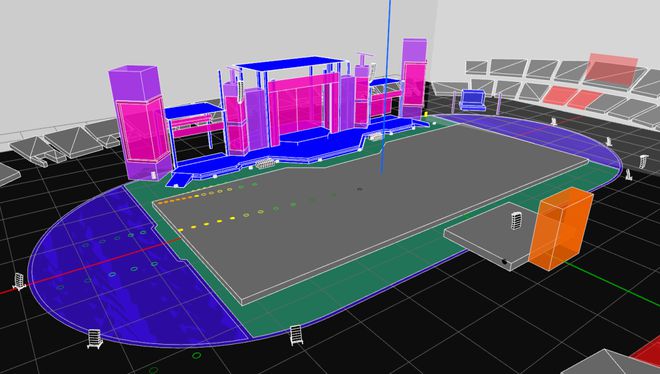Select the far-left loudspeaker on the red axis
This screenshot has width=660, height=374.
coord(19,281)
